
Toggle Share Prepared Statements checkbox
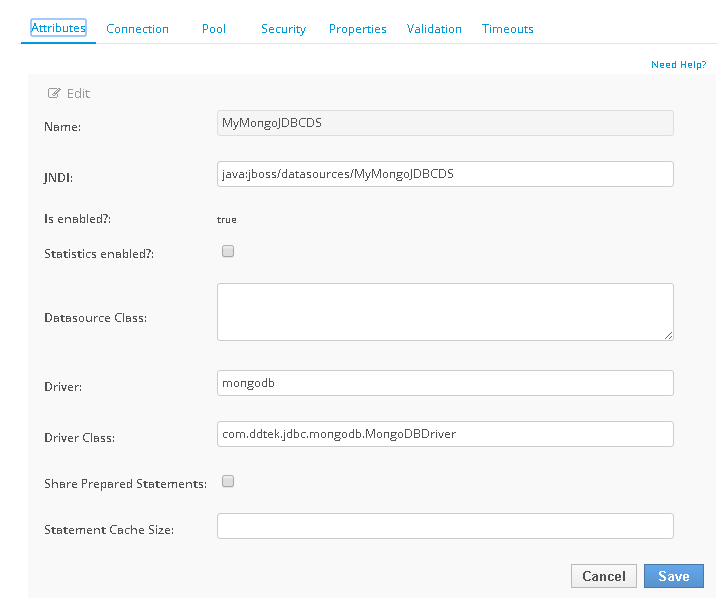pyautogui.click(x=228, y=482)
